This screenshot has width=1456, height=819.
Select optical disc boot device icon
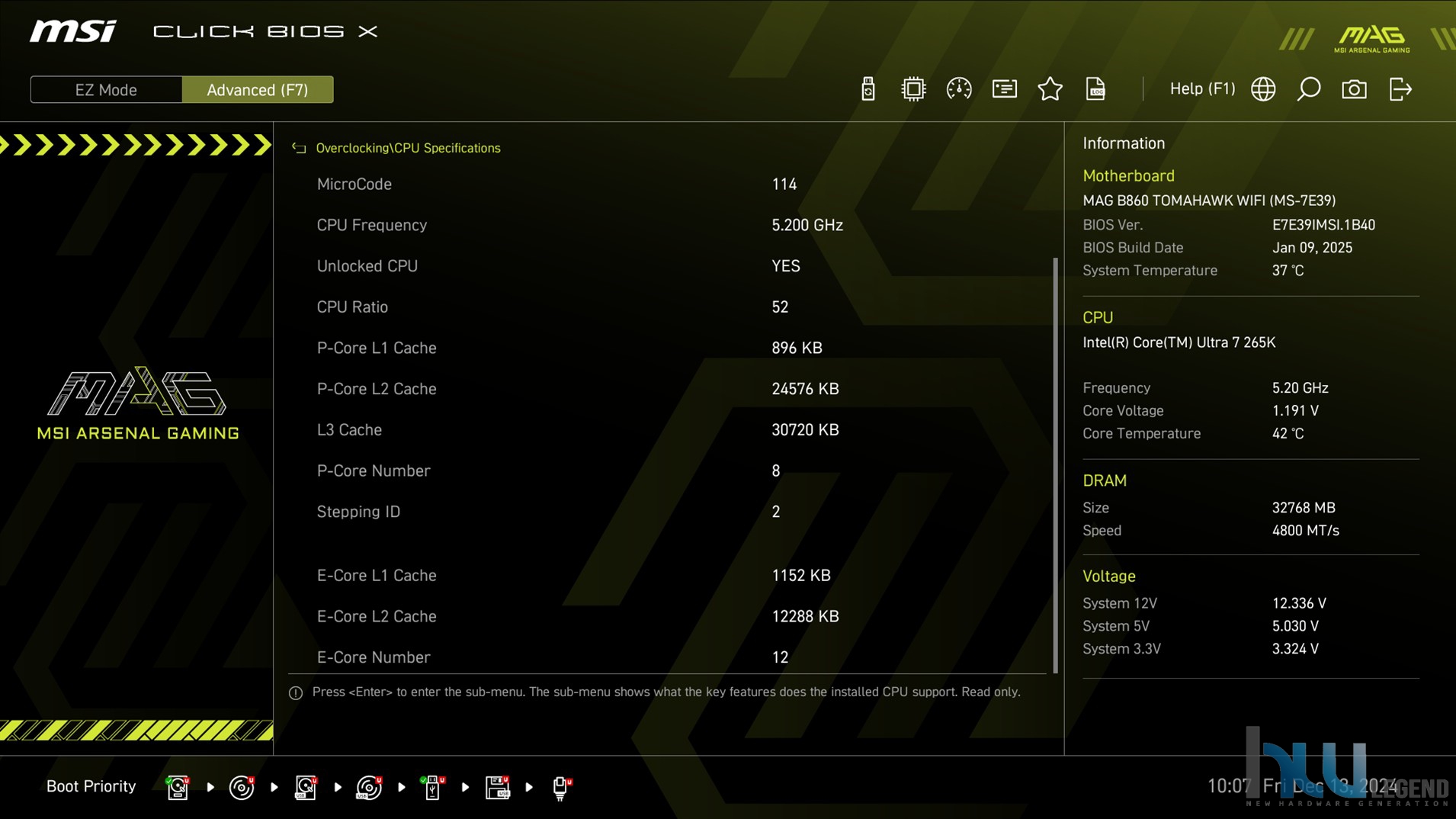click(x=242, y=787)
